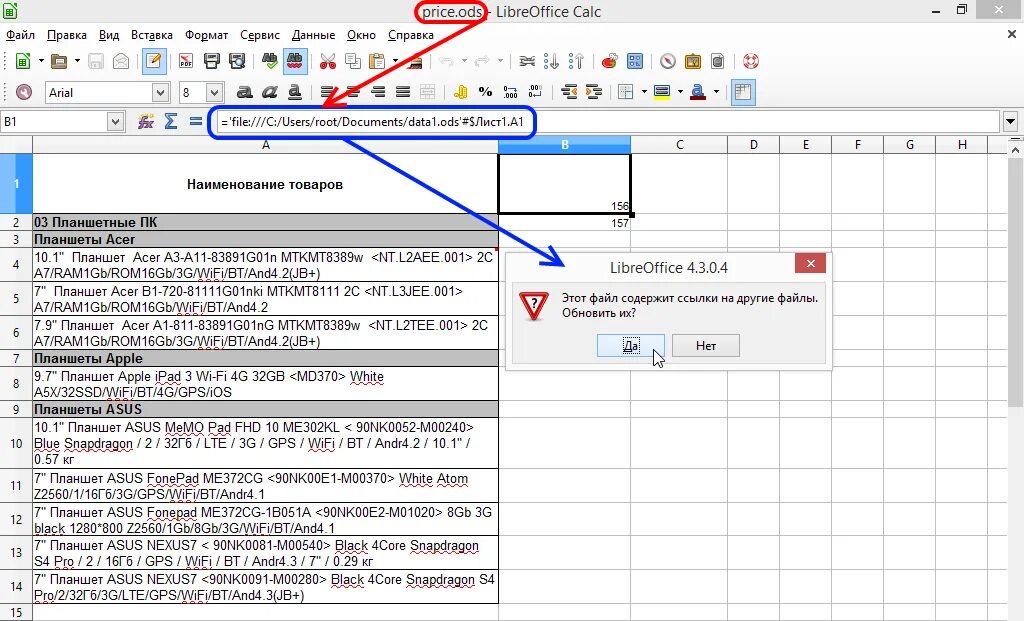Click the Paste clipboard icon
This screenshot has height=621, width=1024.
377,61
